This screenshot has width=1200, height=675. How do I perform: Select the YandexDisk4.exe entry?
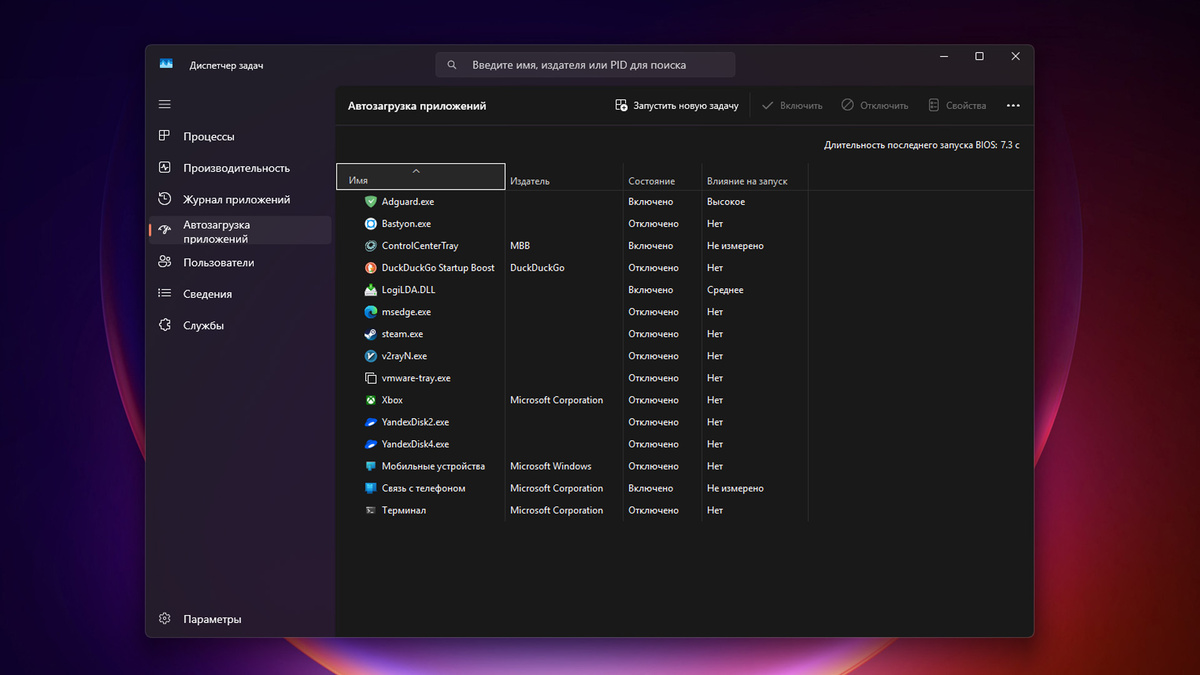[415, 444]
